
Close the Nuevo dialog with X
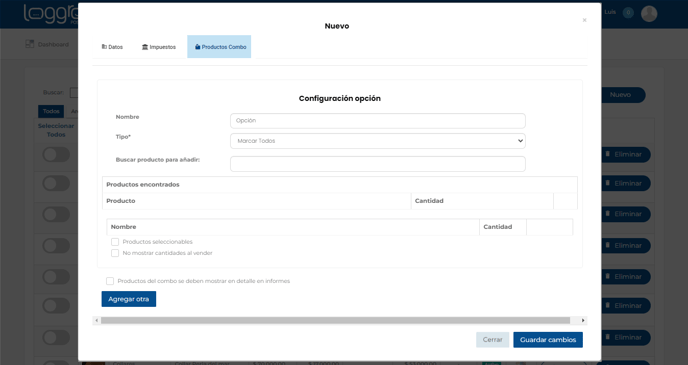tap(584, 20)
